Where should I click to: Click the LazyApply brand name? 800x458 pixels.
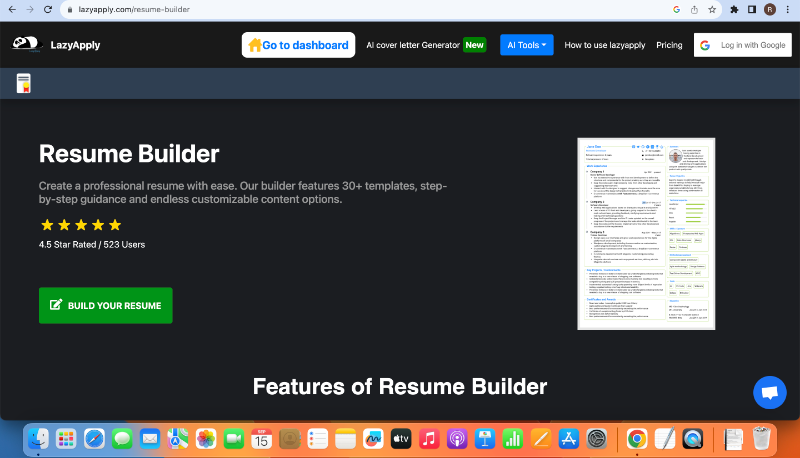coord(75,45)
